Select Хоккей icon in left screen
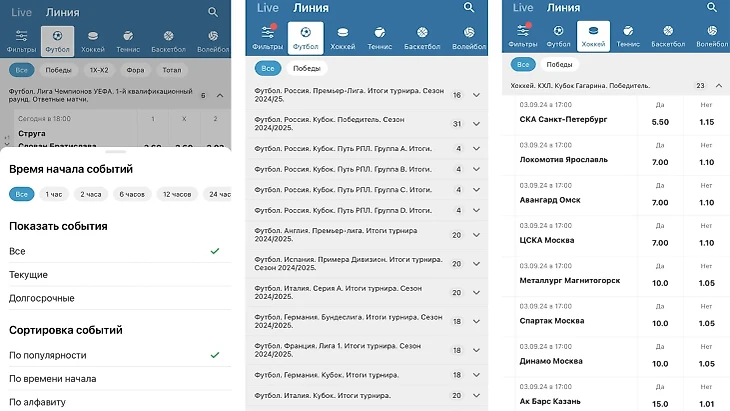Image resolution: width=730 pixels, height=411 pixels. [93, 41]
